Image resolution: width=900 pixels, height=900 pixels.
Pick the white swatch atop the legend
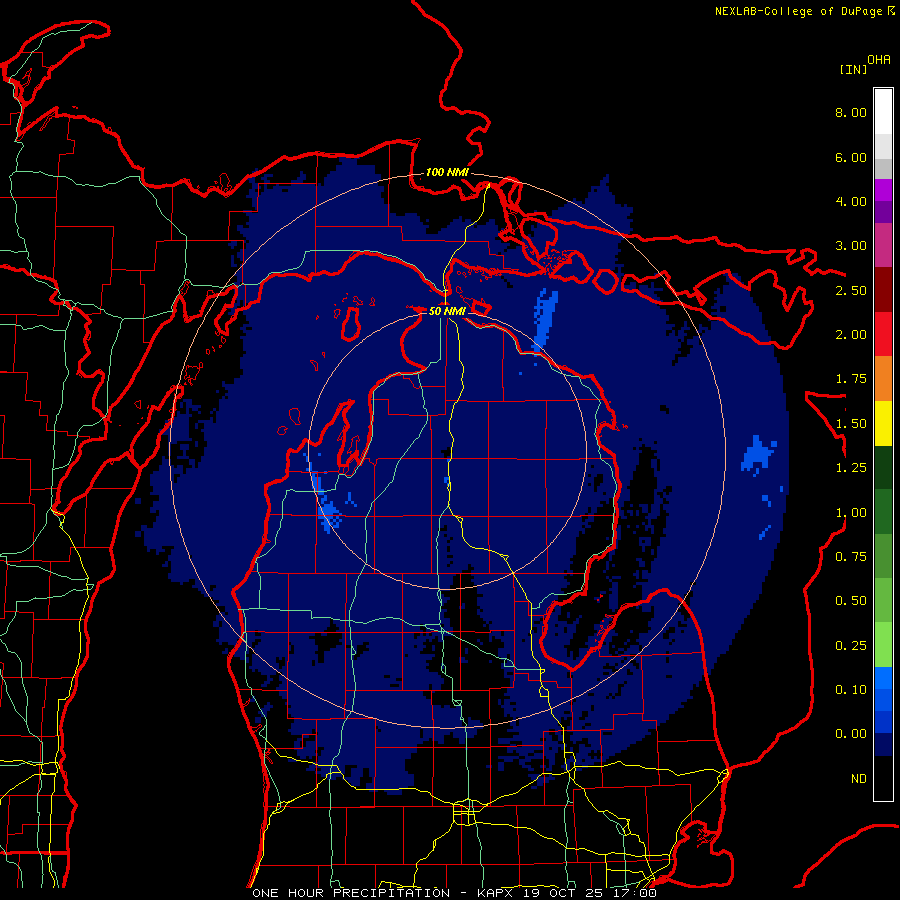pos(883,111)
